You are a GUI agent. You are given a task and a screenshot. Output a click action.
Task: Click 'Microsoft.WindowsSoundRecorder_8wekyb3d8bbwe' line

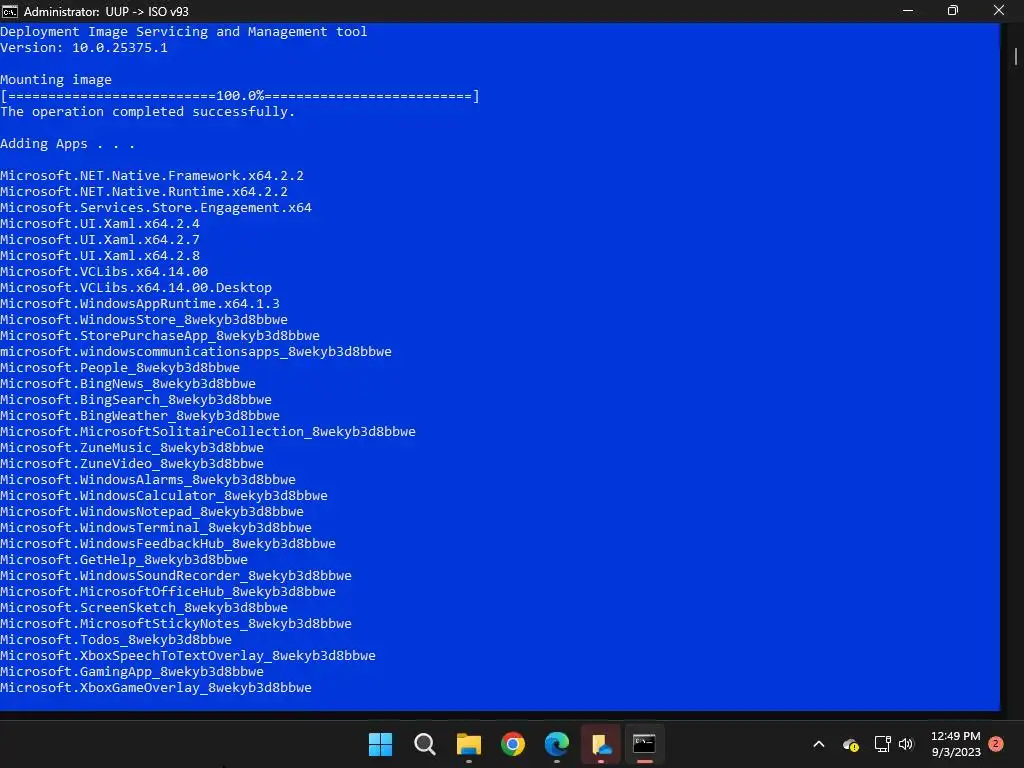pyautogui.click(x=176, y=576)
